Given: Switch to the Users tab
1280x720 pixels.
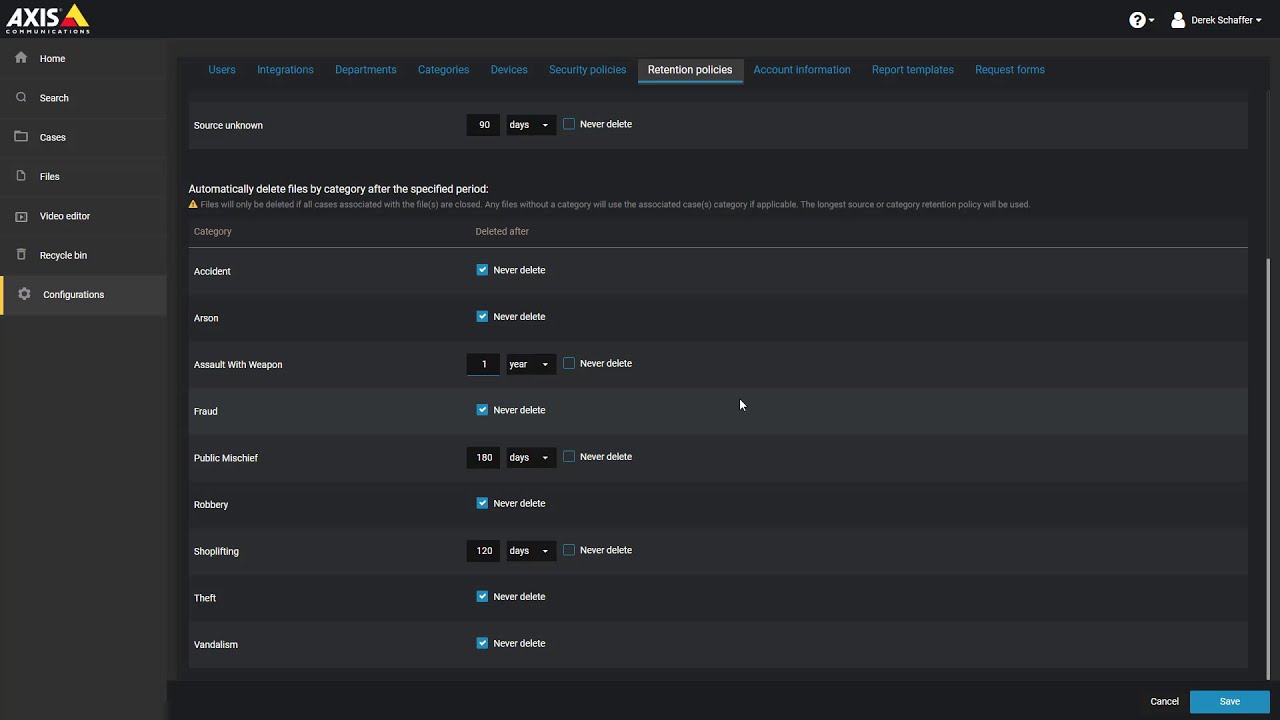Looking at the screenshot, I should click(222, 70).
